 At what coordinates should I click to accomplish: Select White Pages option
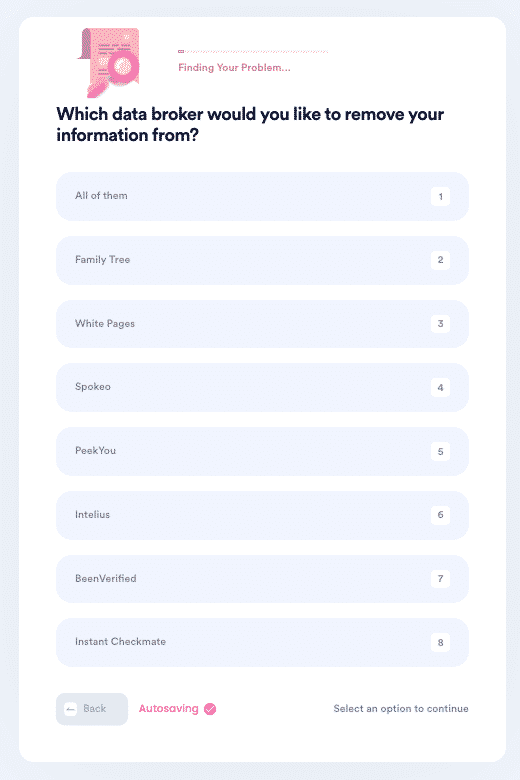tap(262, 324)
